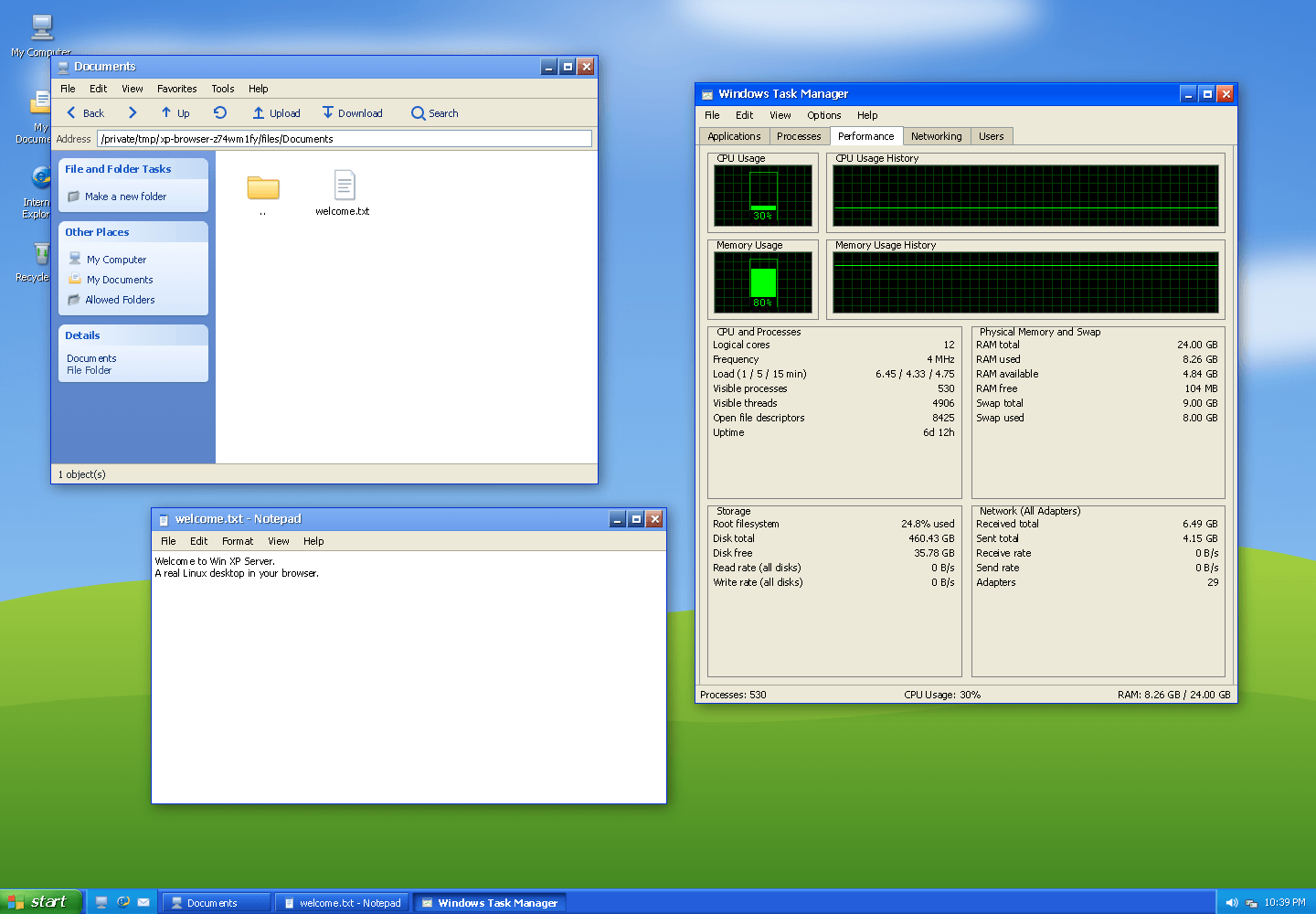Click the 10:39 PM system clock
Screen dimensions: 1316x914
(1285, 902)
